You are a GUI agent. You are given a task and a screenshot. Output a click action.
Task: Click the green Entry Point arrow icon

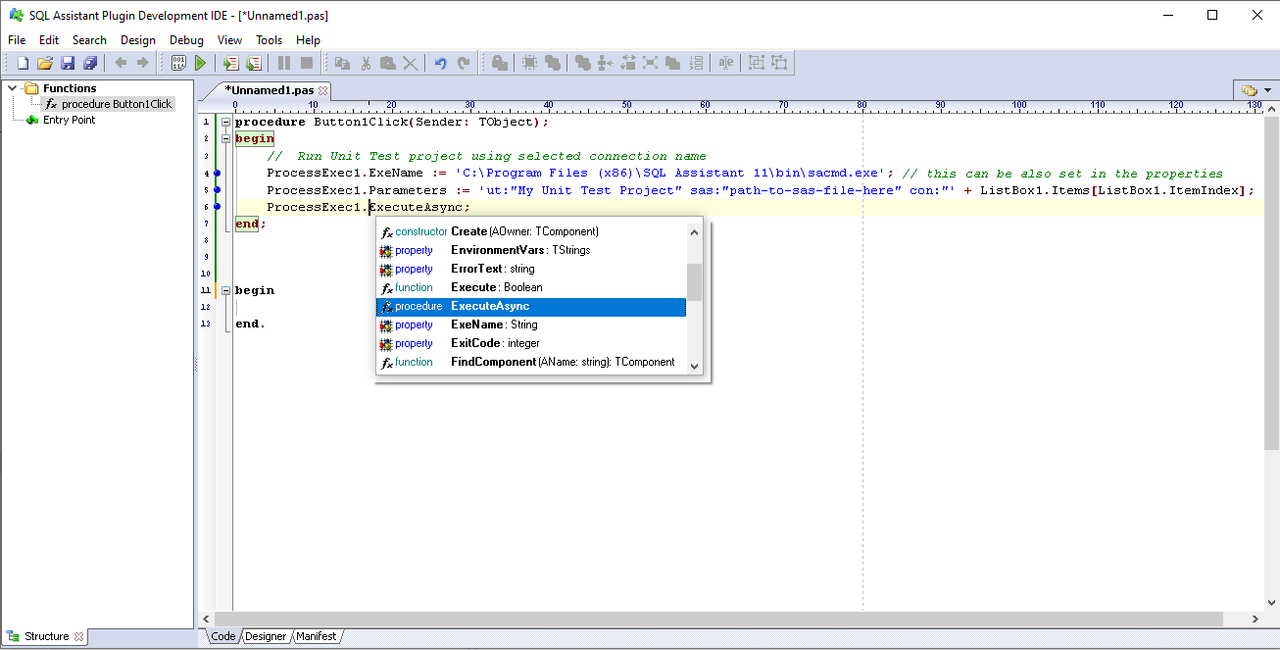[x=32, y=120]
